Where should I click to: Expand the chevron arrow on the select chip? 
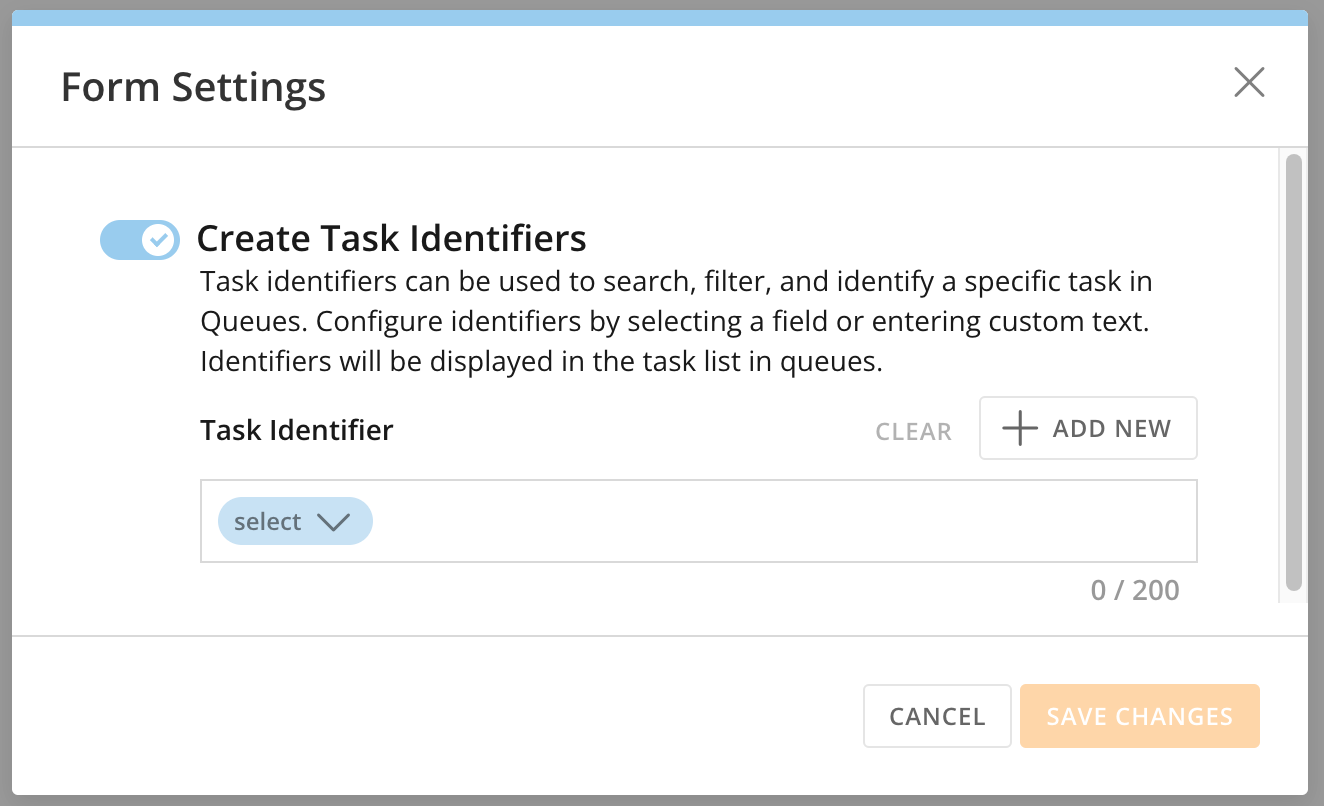(332, 522)
